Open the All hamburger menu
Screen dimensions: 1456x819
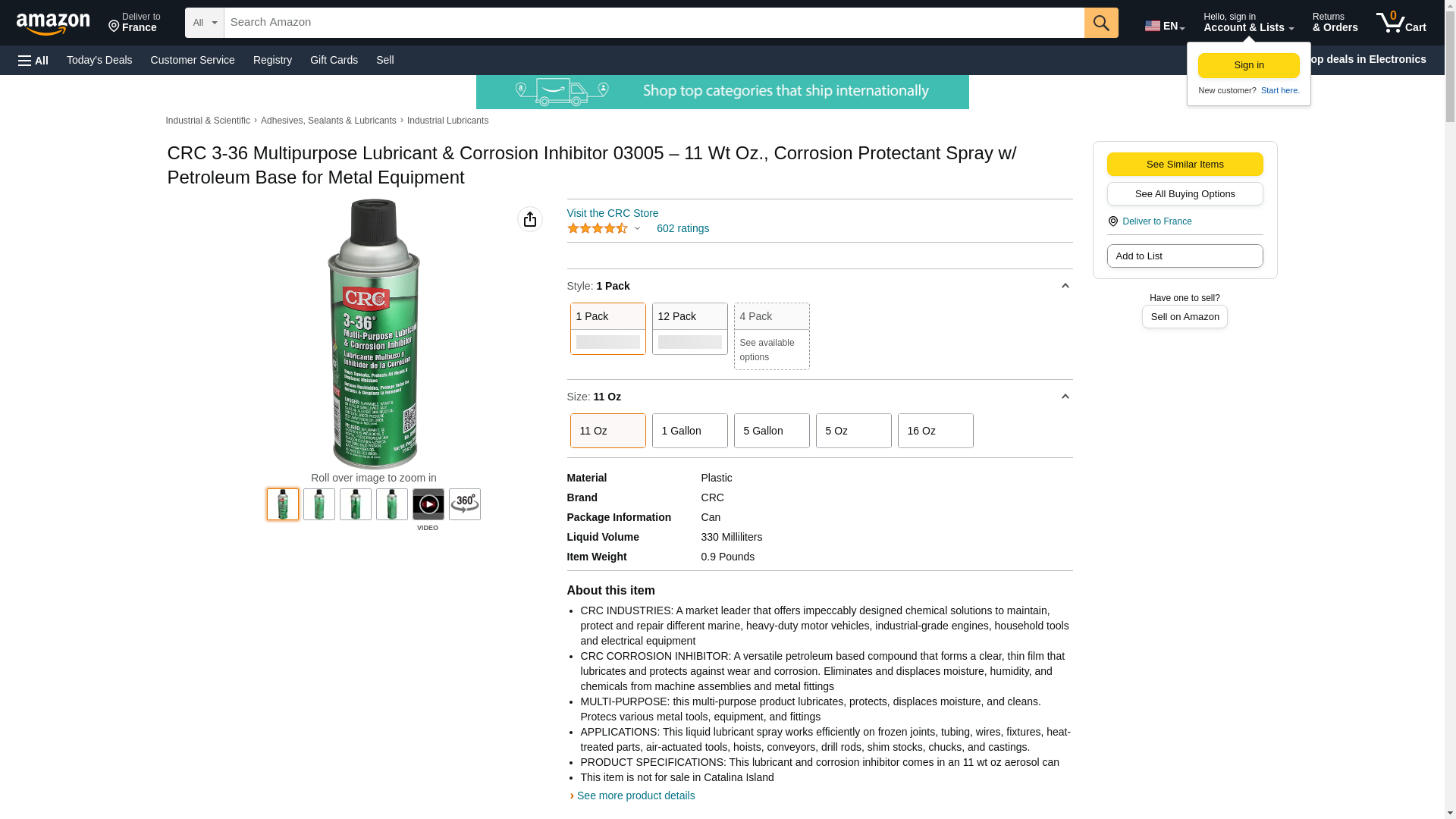click(33, 60)
